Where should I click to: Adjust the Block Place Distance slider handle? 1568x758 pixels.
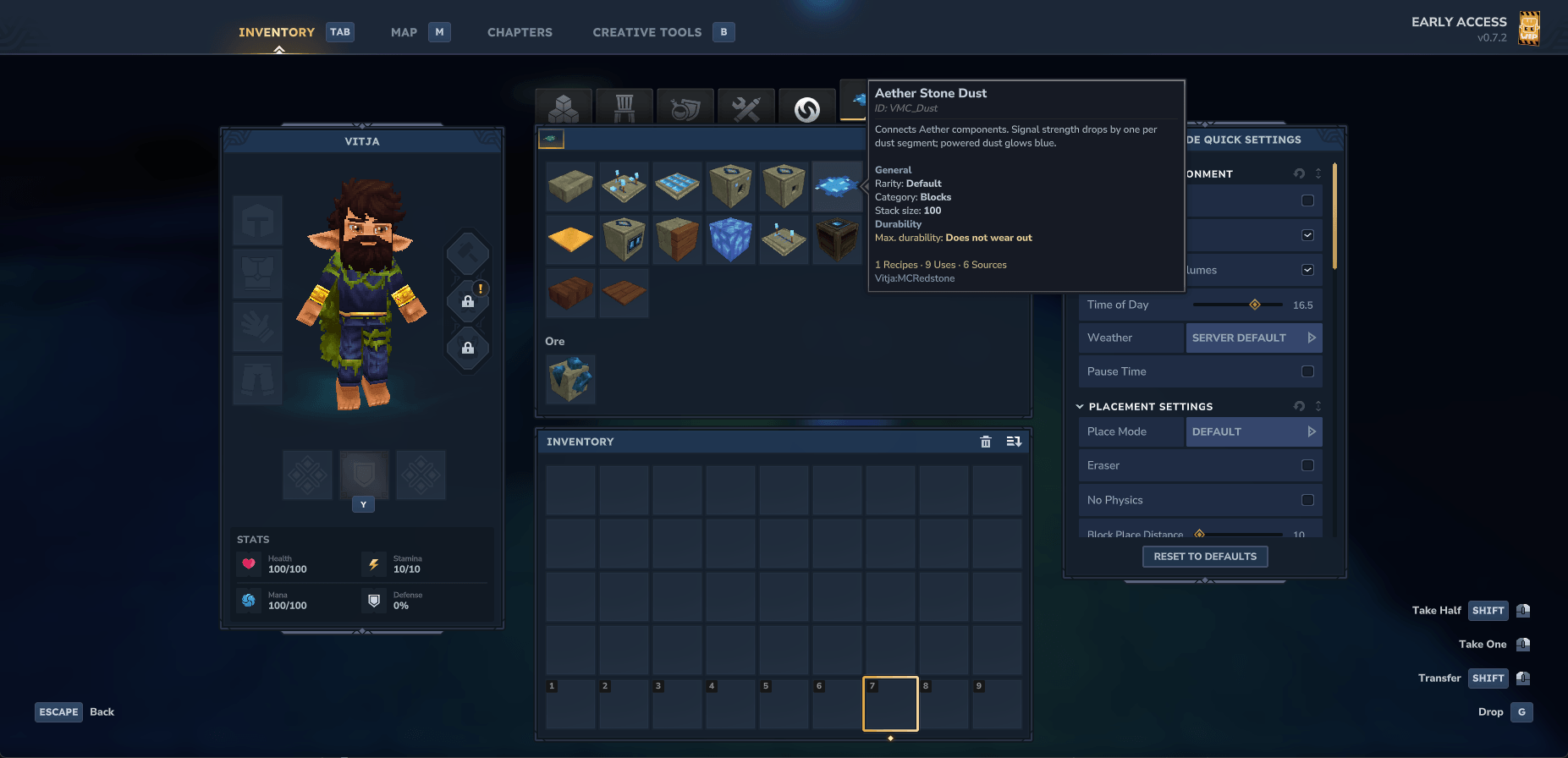[x=1199, y=534]
